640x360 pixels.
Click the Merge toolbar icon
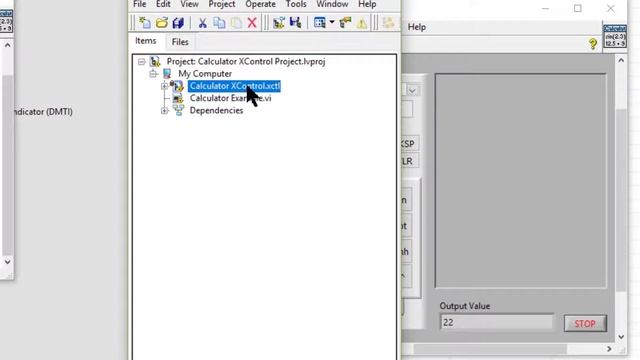[295, 23]
